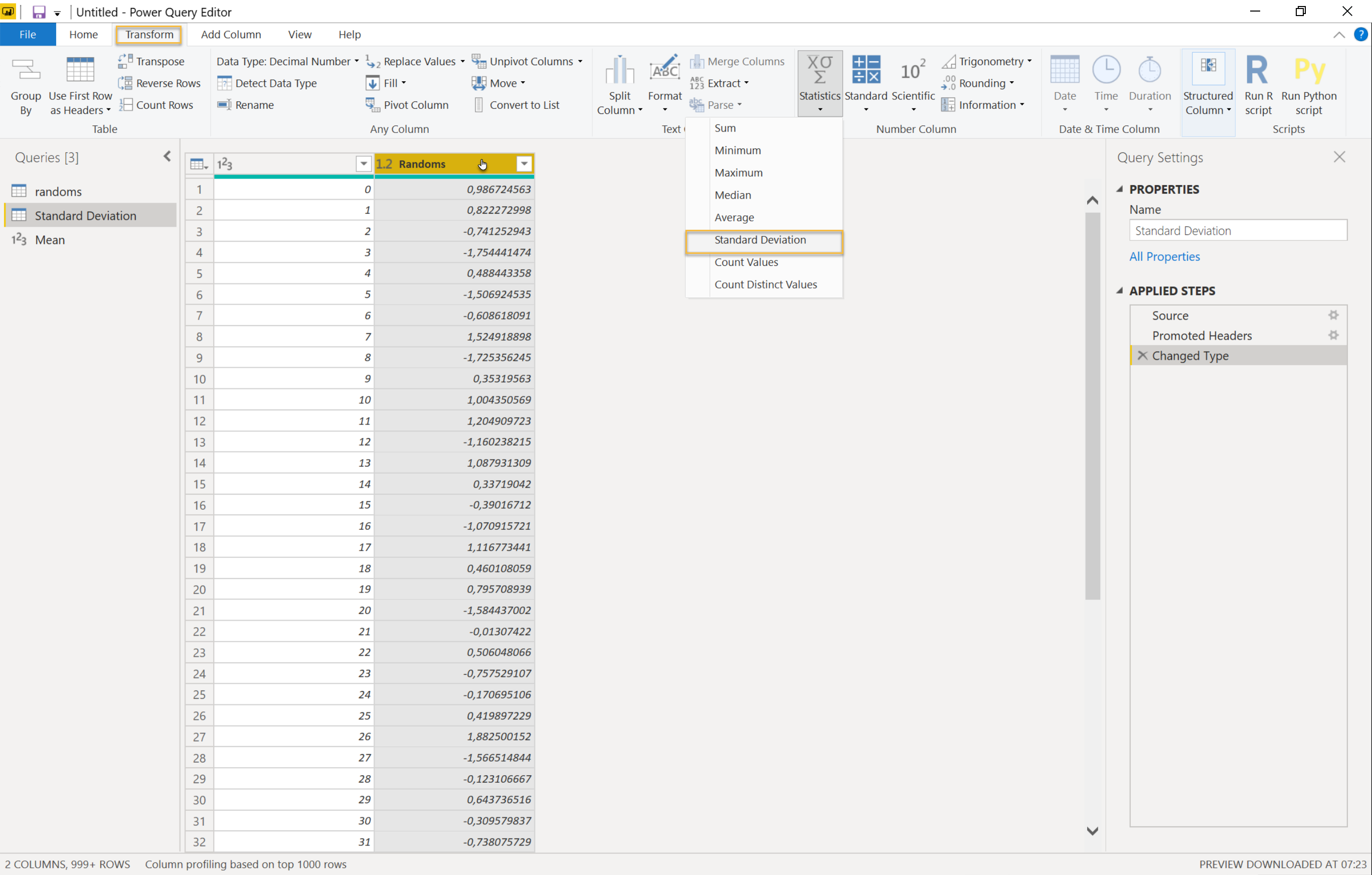This screenshot has width=1372, height=875.
Task: Click the Pivot Column button
Action: pos(407,105)
